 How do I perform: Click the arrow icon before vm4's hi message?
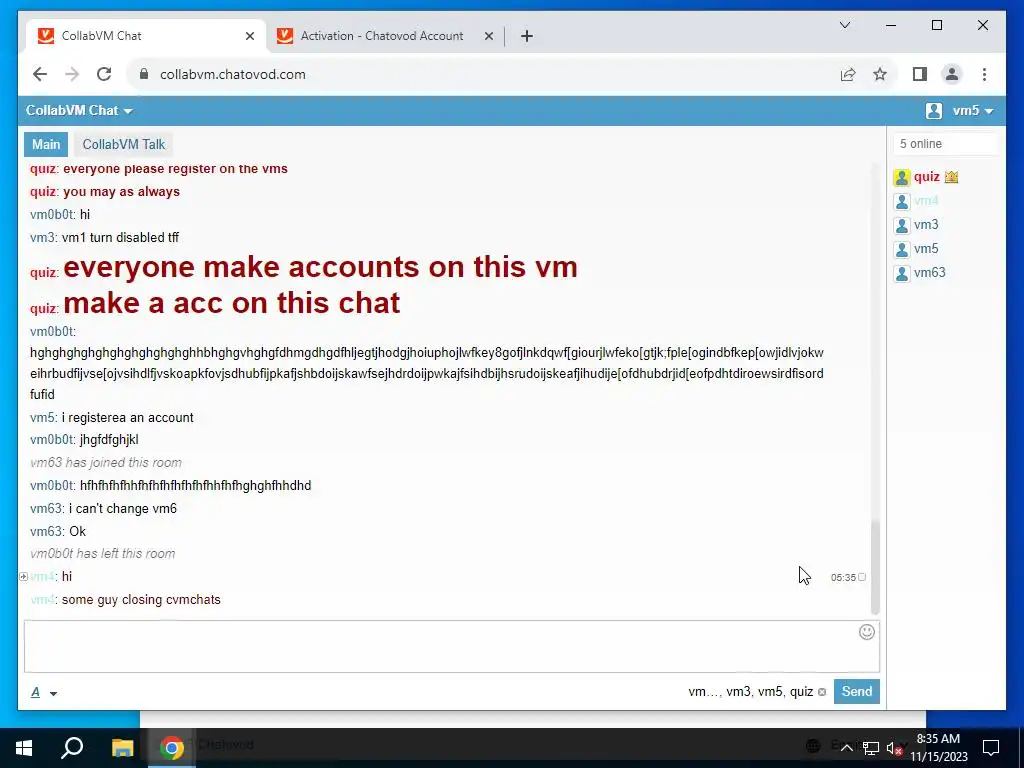point(24,577)
